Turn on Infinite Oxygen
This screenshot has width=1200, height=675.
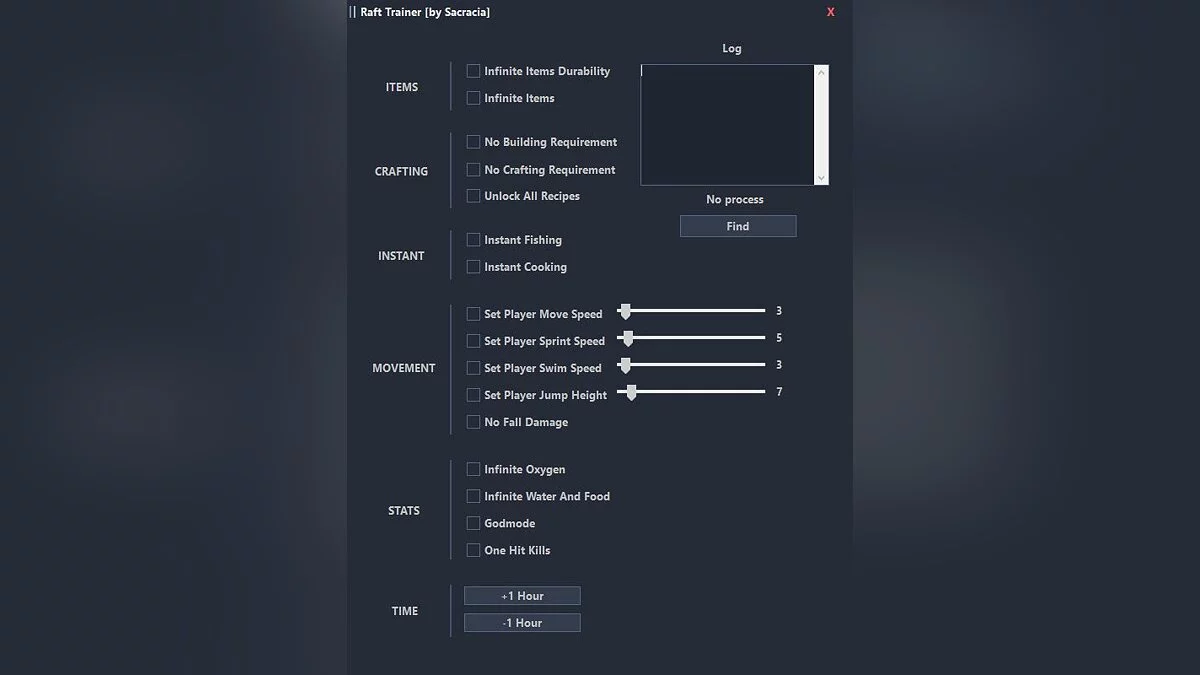473,469
